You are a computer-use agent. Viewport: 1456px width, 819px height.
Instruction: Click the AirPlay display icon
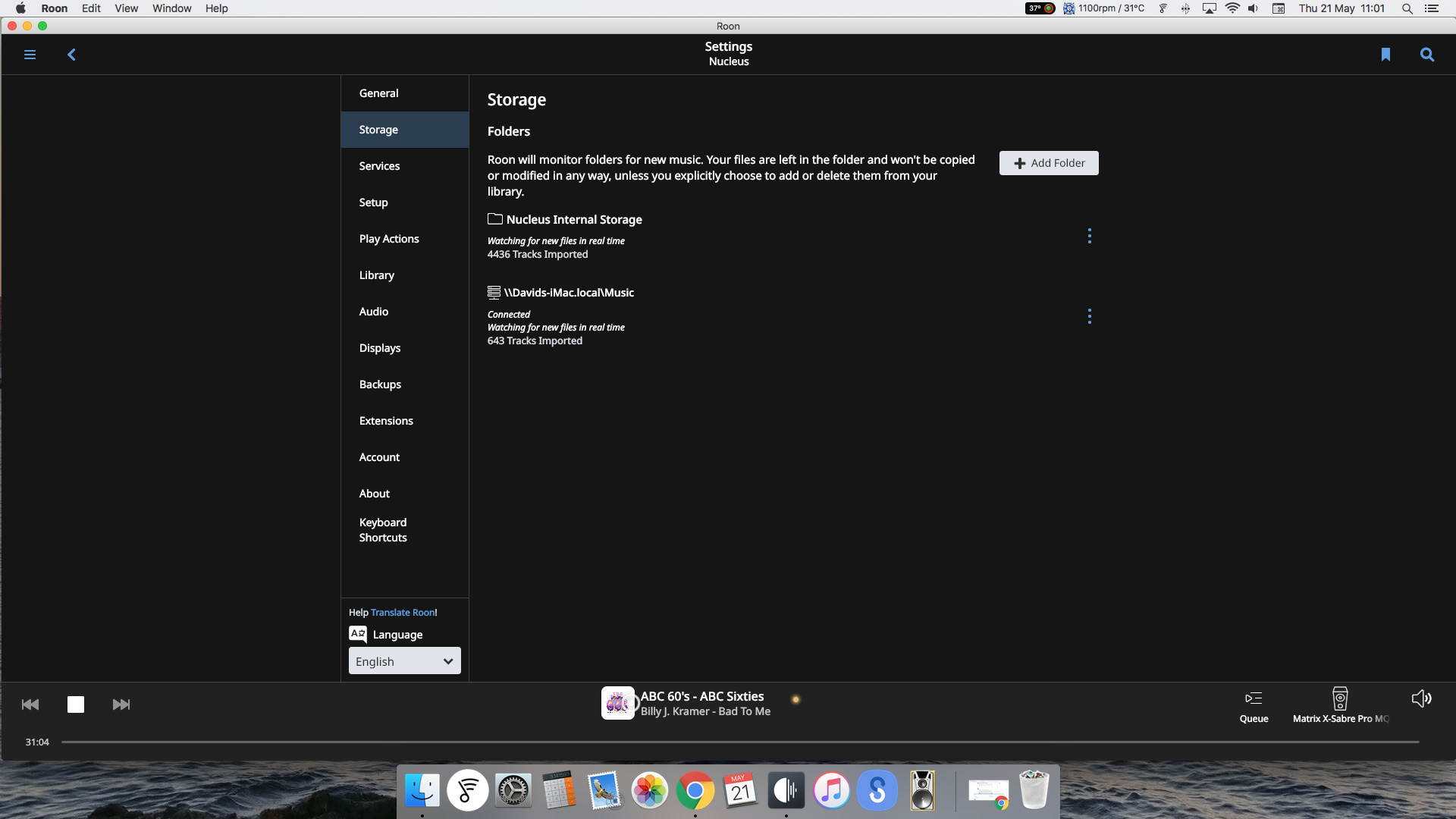1210,8
